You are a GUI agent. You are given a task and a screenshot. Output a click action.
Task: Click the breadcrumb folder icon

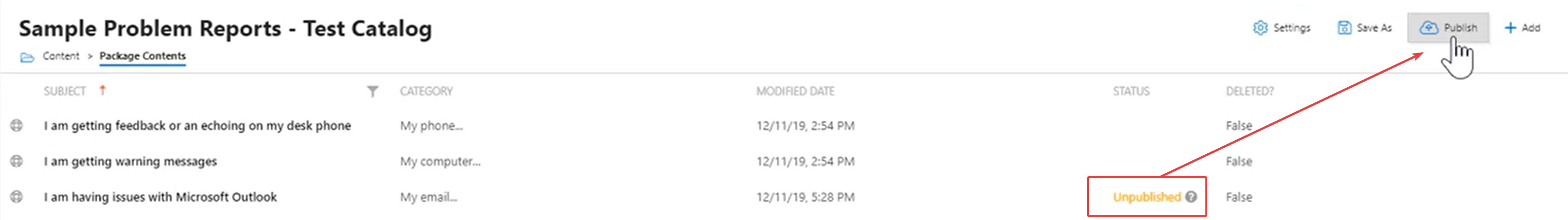pos(27,57)
